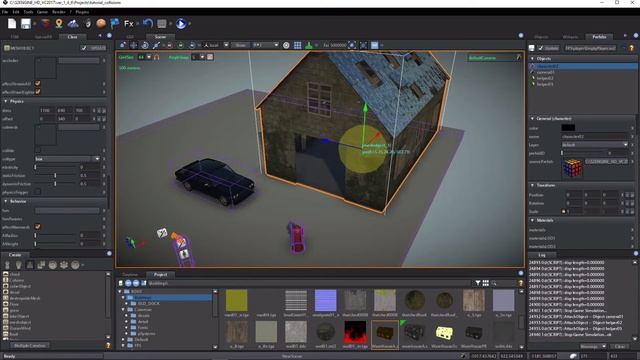Click the Clear button under the Log

(x=620, y=346)
